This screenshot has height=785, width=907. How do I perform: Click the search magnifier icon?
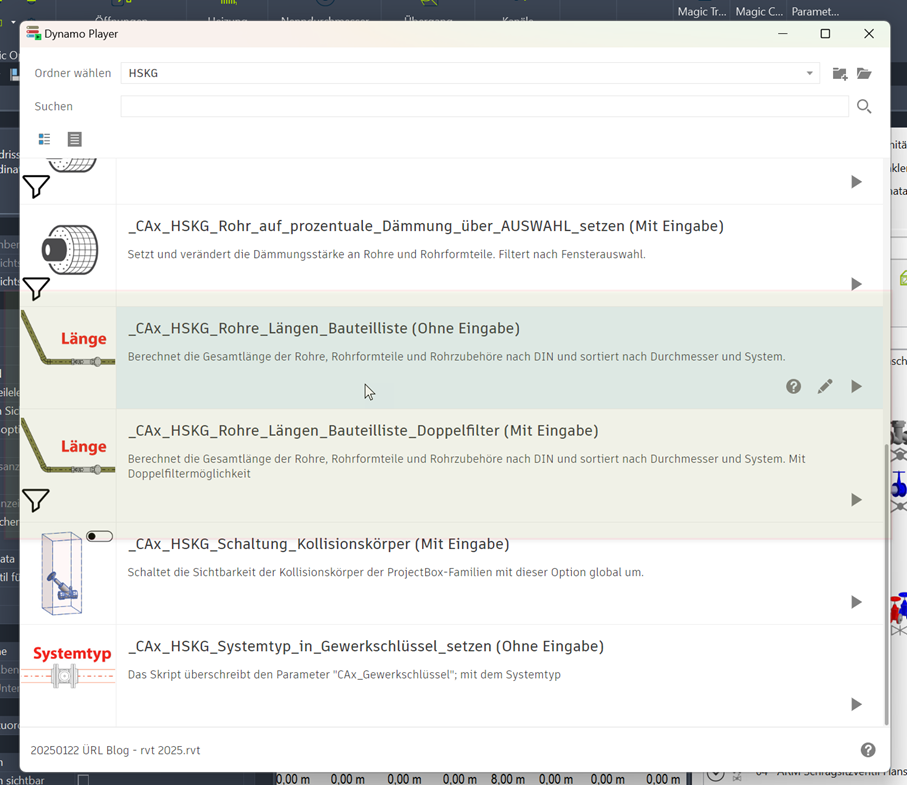pos(864,106)
